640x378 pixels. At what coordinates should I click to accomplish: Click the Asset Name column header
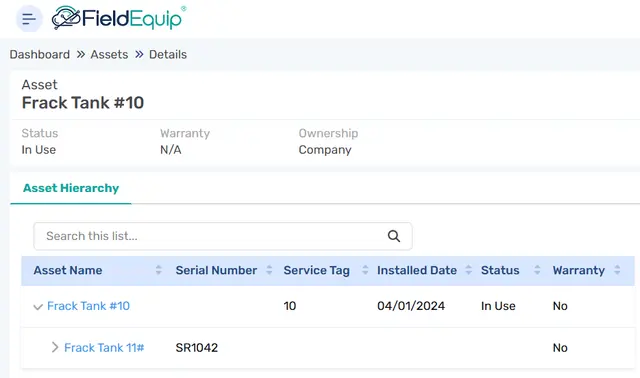pyautogui.click(x=68, y=270)
